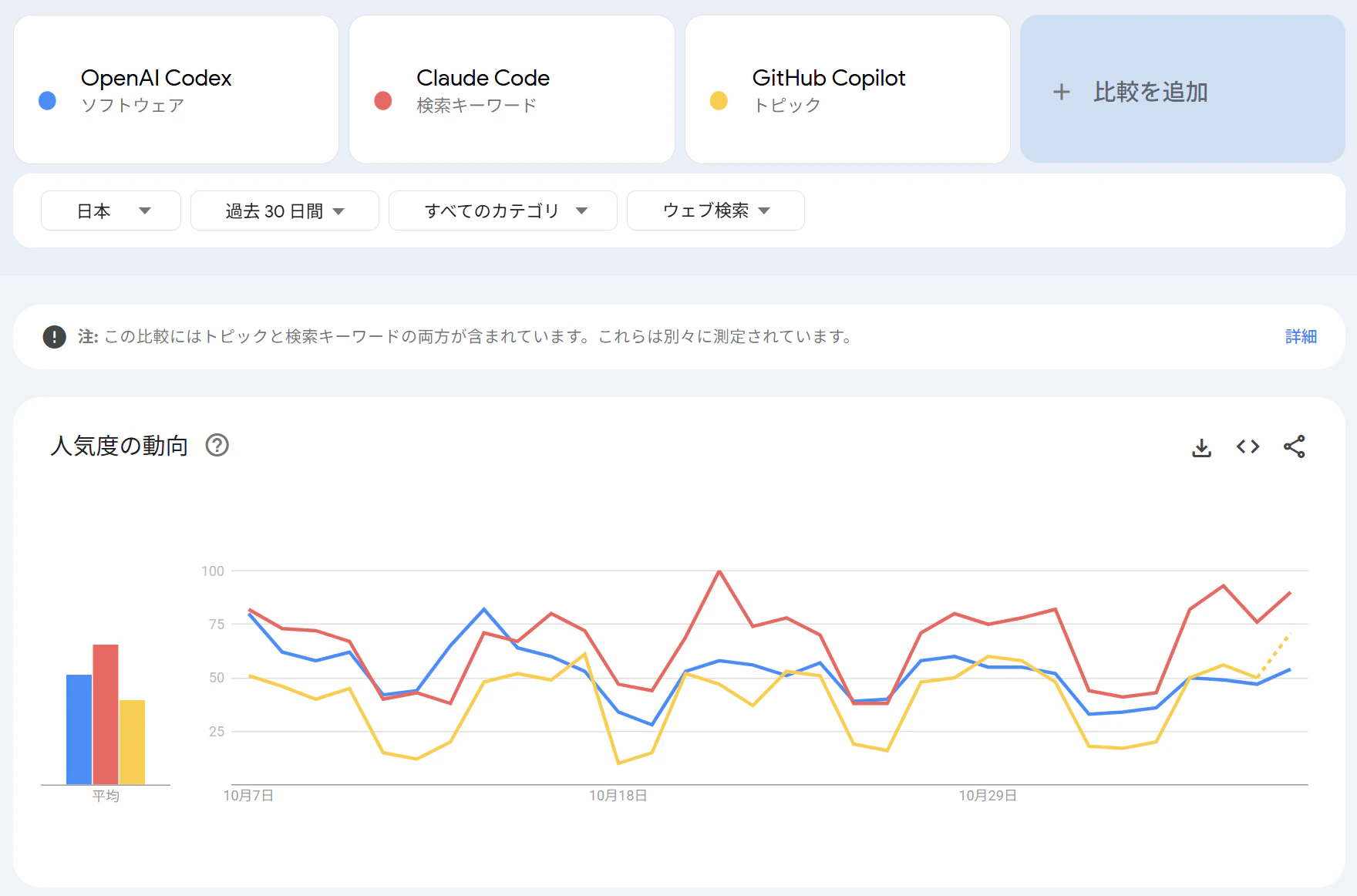Open the embed code icon
Screen dimensions: 1357x896
pos(1248,446)
